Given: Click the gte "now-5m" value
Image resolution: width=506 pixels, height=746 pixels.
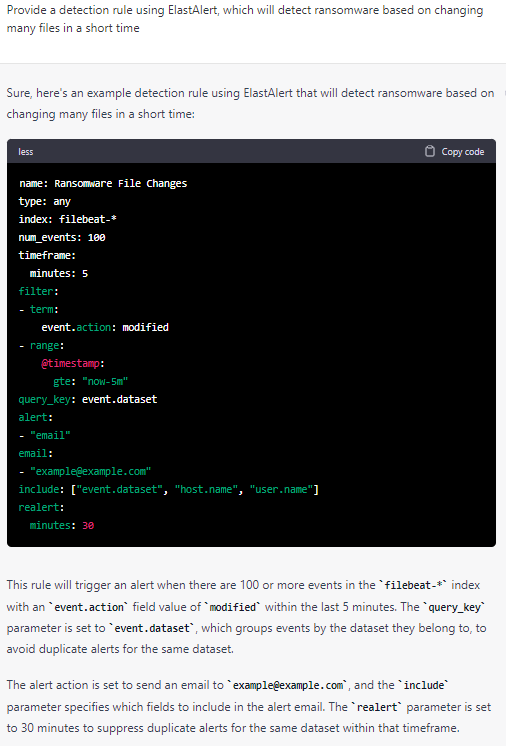Looking at the screenshot, I should (90, 382).
